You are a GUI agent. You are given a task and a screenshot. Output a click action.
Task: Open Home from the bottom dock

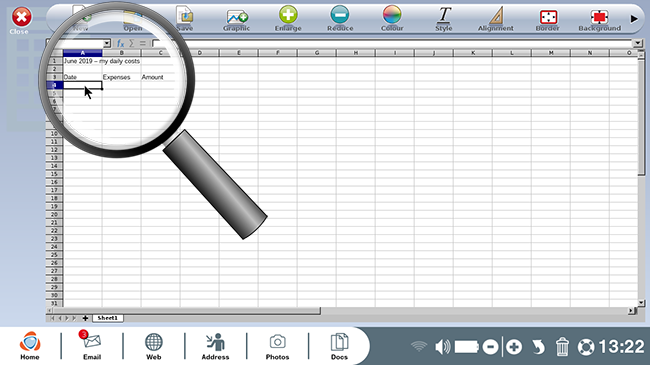point(30,346)
